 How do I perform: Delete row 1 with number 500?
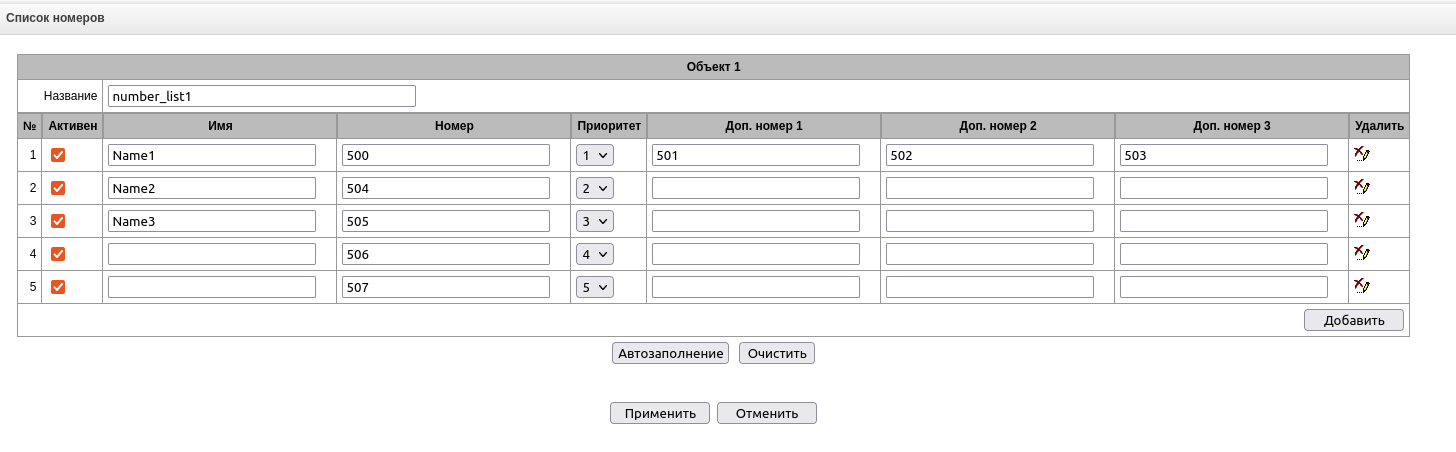point(1361,154)
